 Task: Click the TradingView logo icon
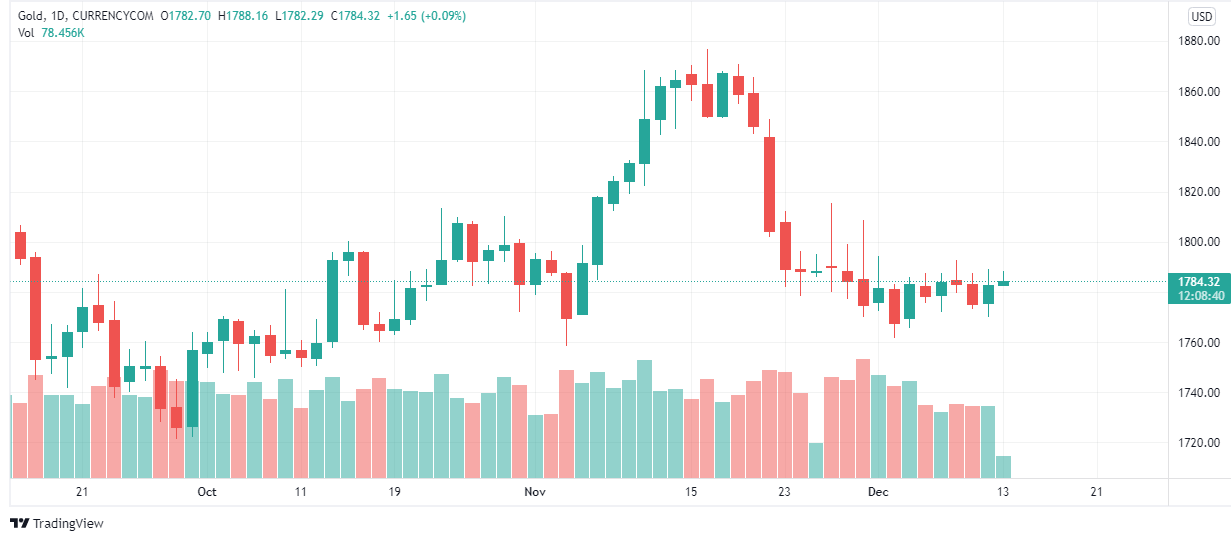point(19,523)
